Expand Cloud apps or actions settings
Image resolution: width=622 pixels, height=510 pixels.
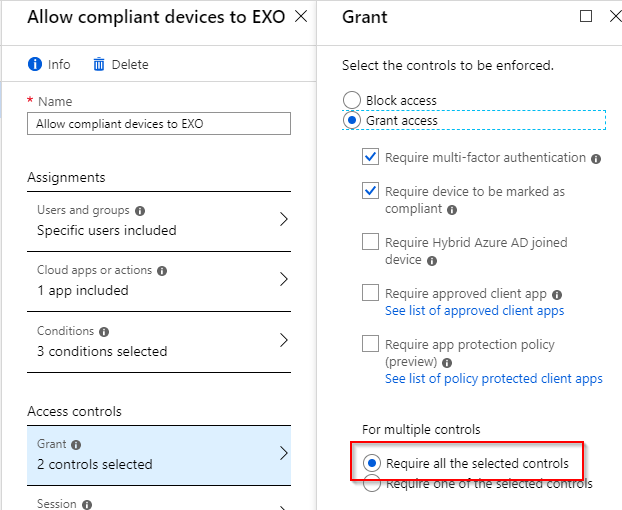pyautogui.click(x=283, y=280)
